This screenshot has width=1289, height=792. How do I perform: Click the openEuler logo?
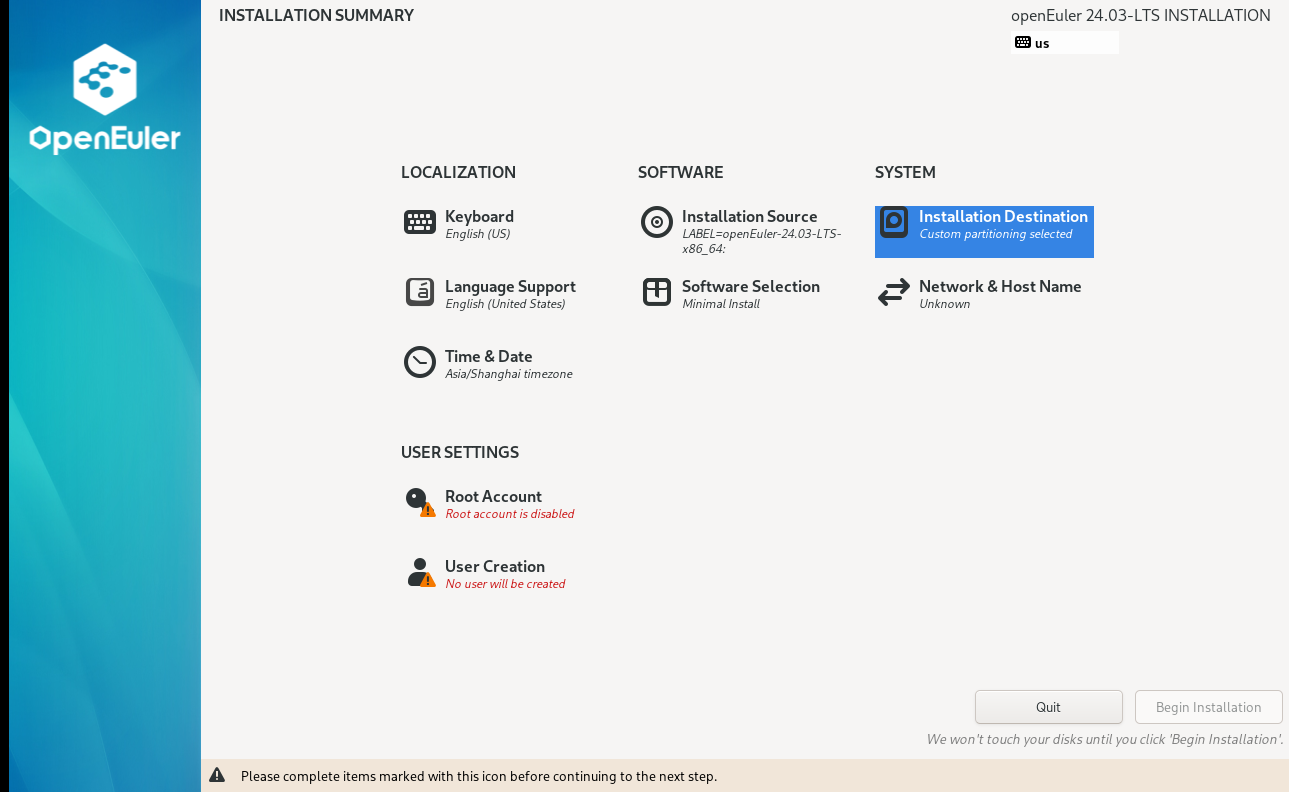(105, 98)
